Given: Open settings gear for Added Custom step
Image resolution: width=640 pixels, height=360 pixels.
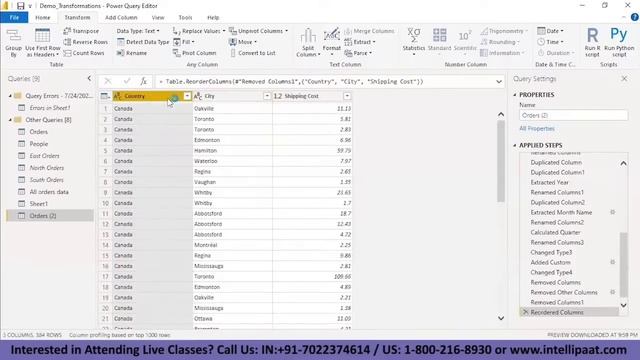Looking at the screenshot, I should pos(613,262).
